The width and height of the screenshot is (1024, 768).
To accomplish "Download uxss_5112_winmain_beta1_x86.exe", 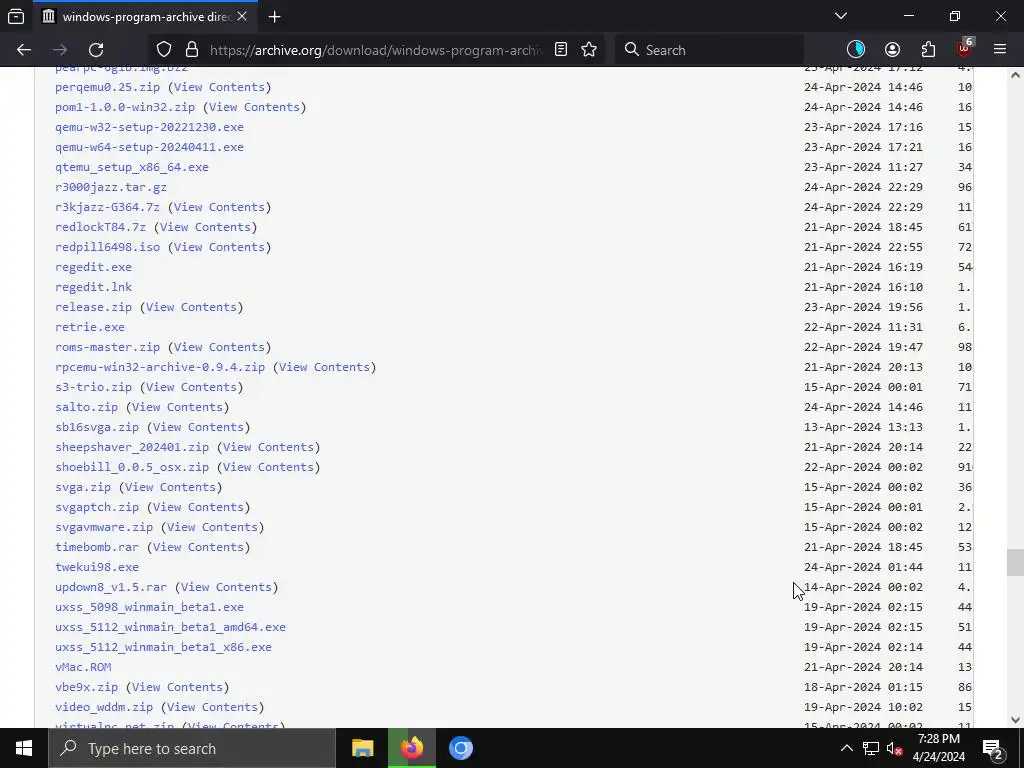I will pyautogui.click(x=163, y=647).
